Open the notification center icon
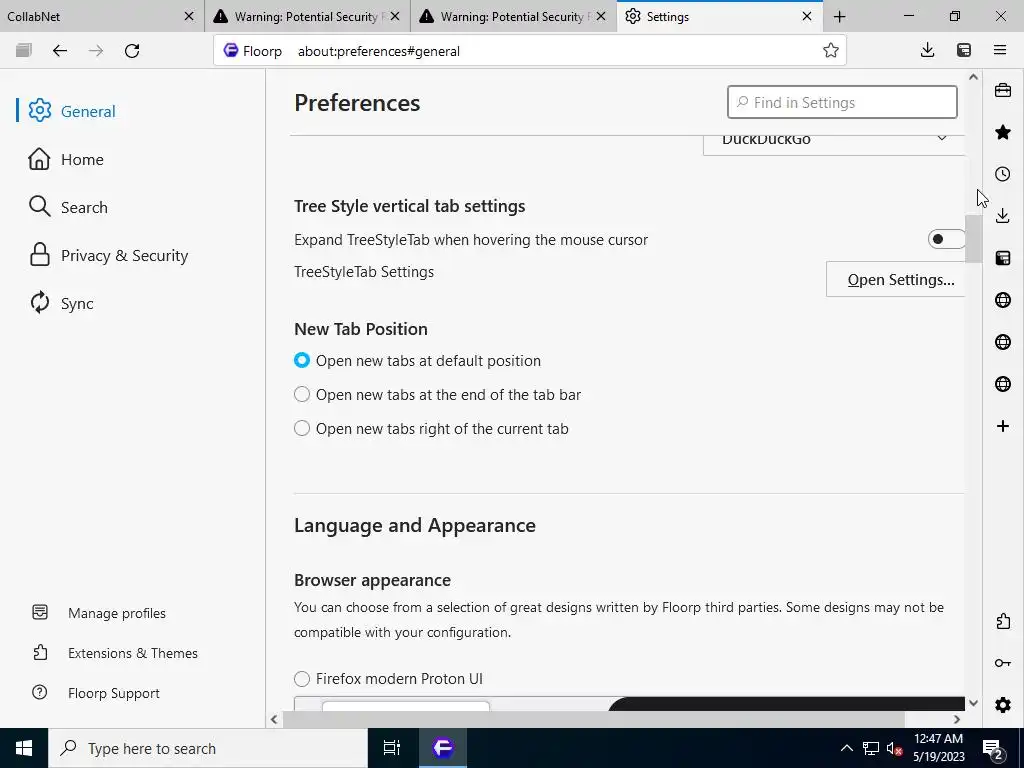This screenshot has width=1024, height=768. (993, 748)
